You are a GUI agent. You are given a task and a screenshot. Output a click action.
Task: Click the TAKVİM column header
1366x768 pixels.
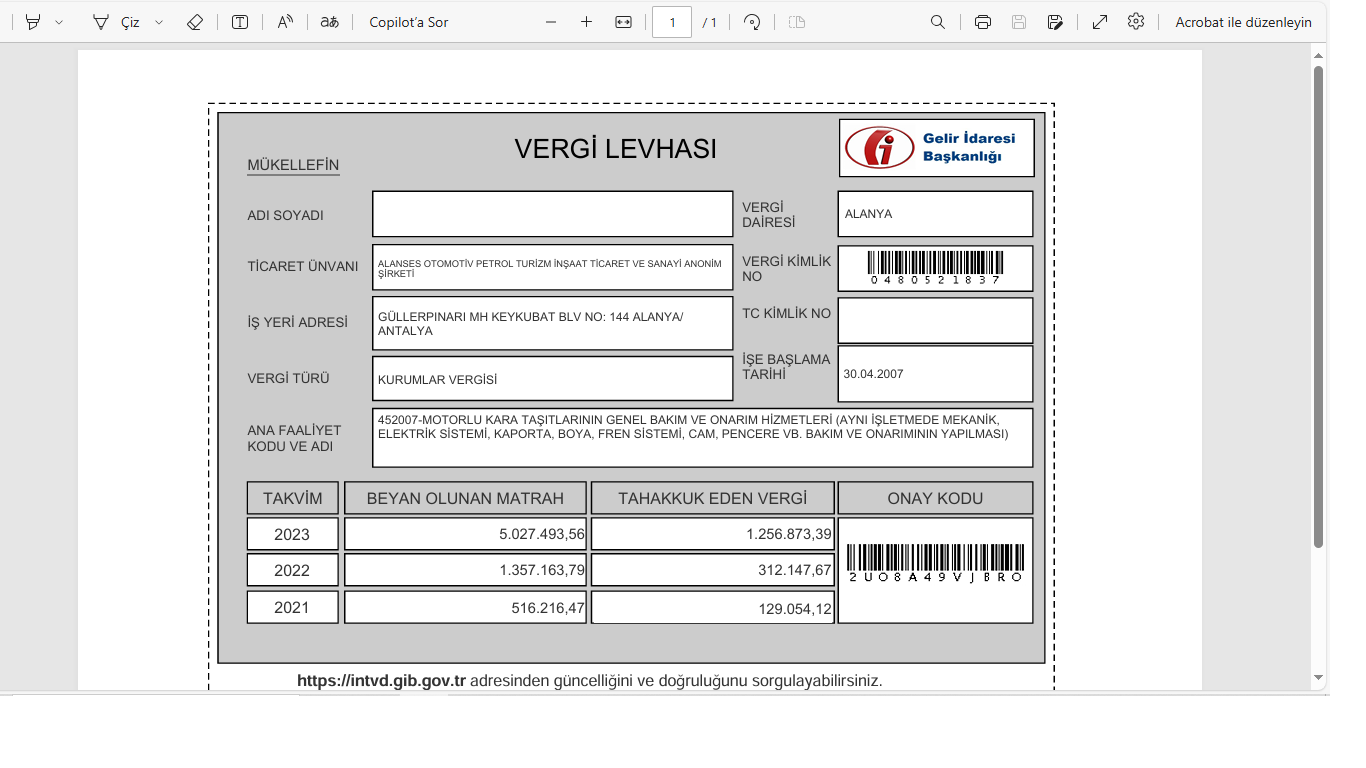293,498
